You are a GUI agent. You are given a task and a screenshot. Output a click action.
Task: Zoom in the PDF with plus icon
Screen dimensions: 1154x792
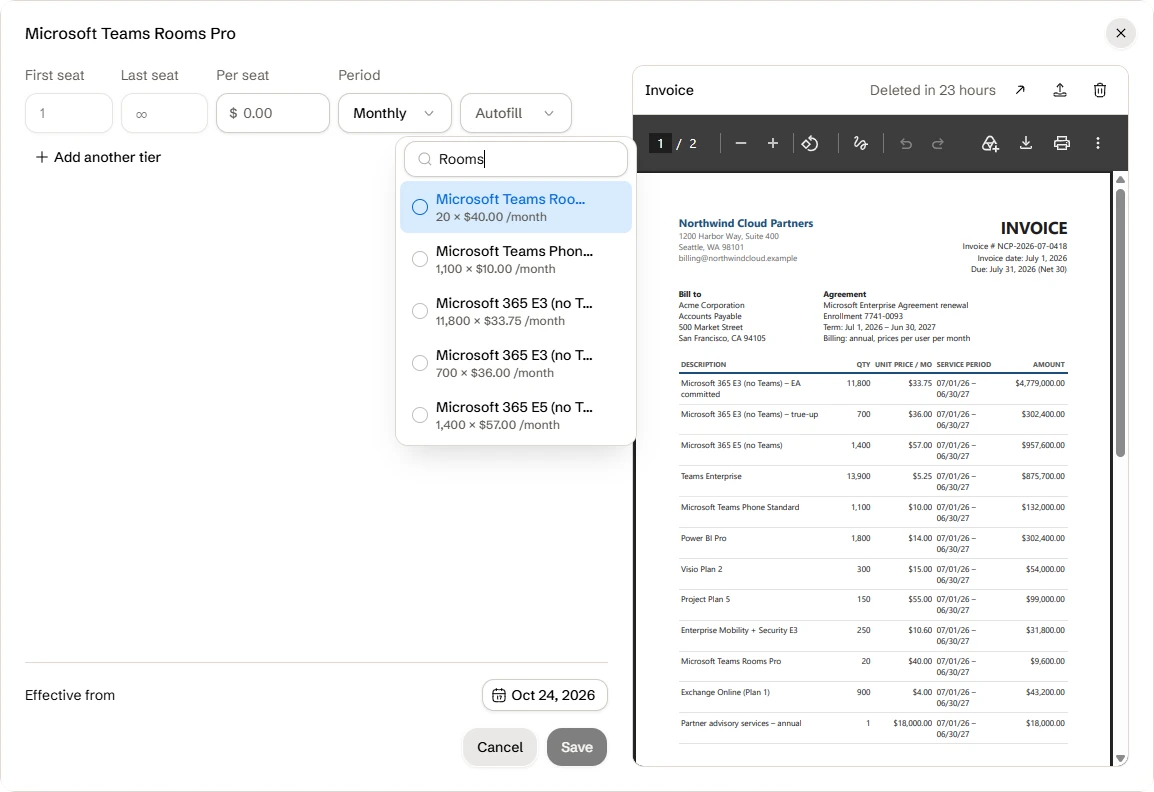773,144
